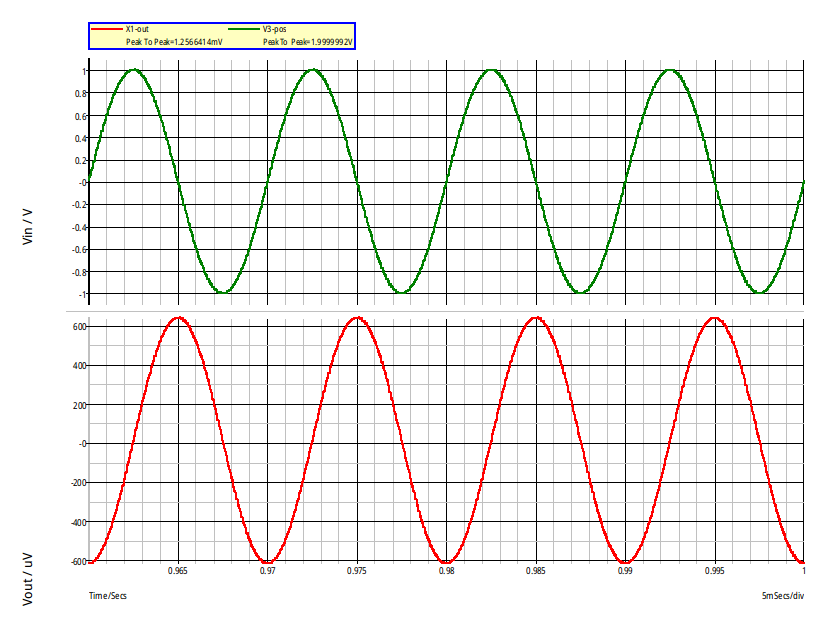Click the 1 tick on Vin axis
Viewport: 840px width, 630px height.
click(84, 71)
